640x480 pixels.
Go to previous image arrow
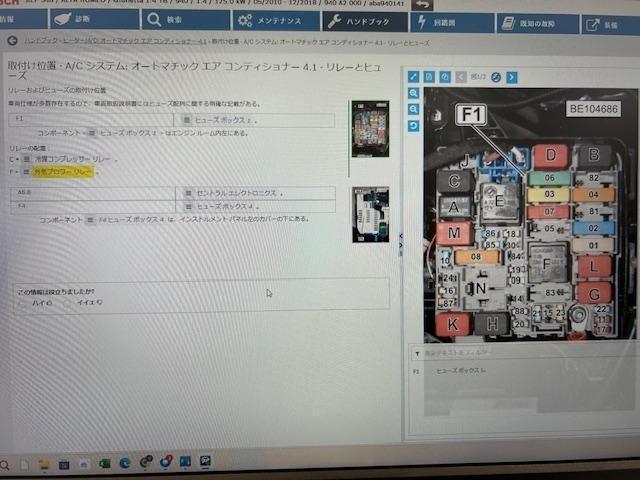pos(461,76)
